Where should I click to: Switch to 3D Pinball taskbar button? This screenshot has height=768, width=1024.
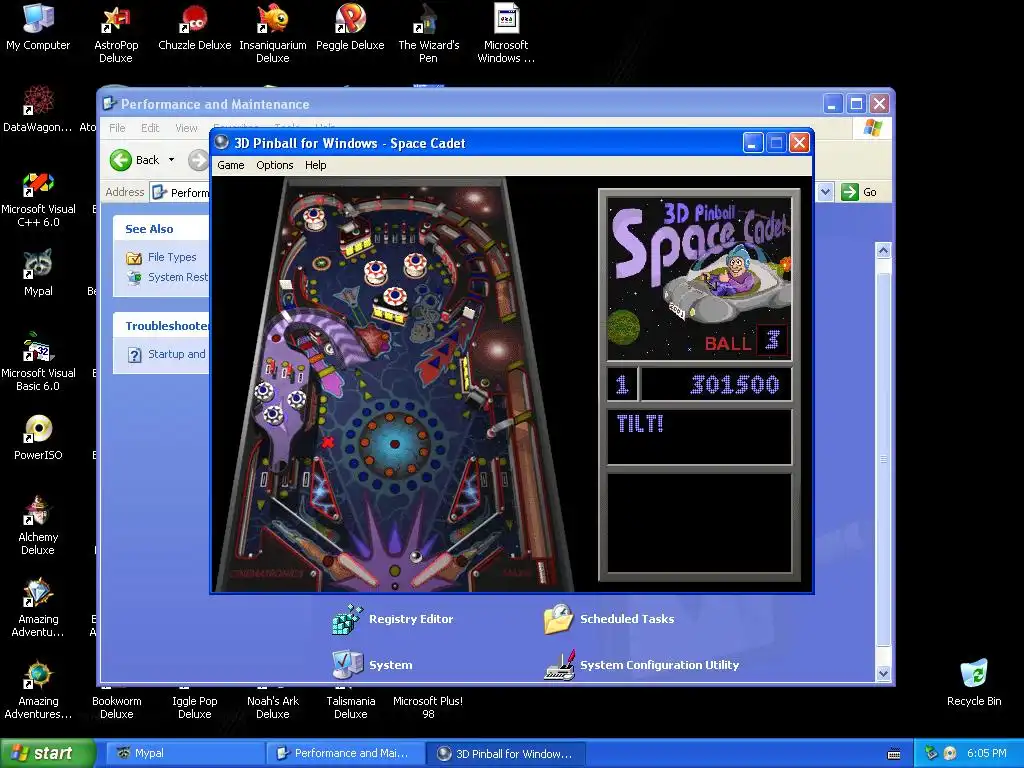click(x=505, y=753)
